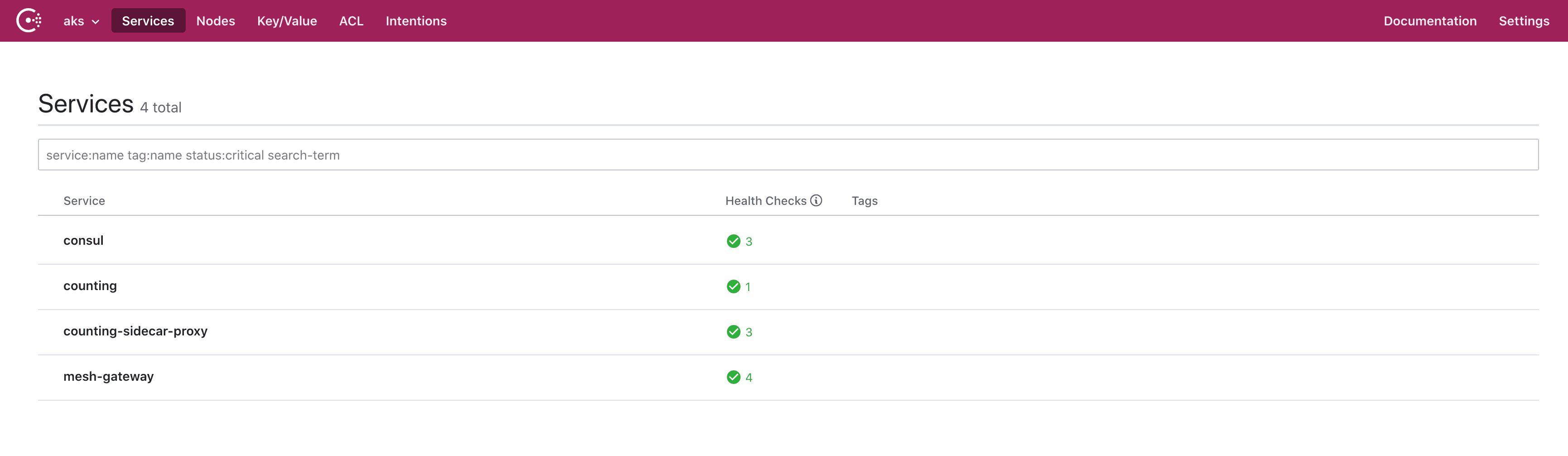Click green check icon for consul service

coord(733,241)
